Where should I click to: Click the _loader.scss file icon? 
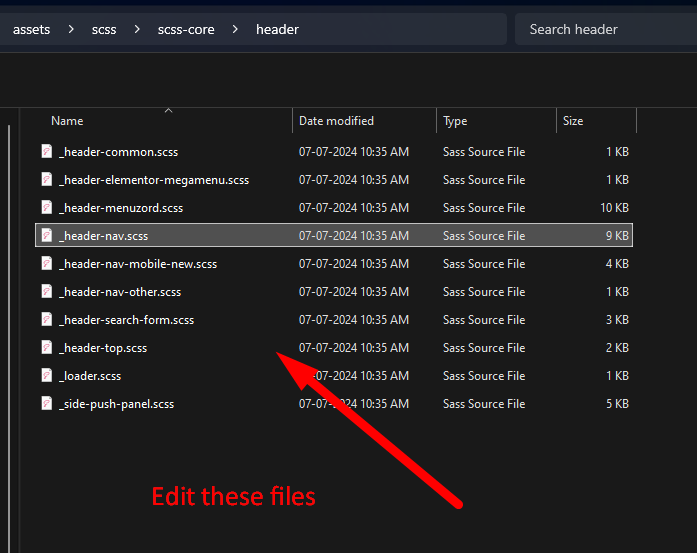[x=47, y=376]
